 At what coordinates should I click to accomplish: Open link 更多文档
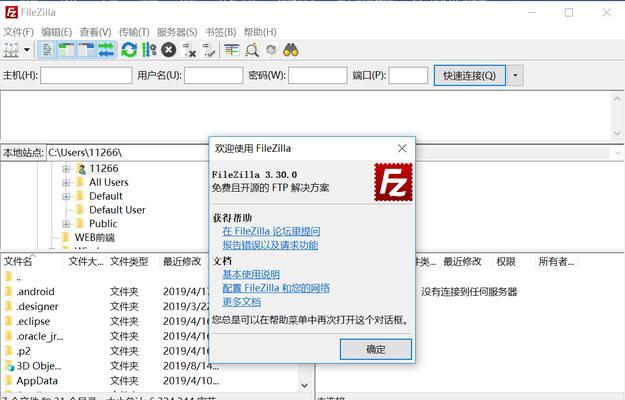(x=242, y=302)
